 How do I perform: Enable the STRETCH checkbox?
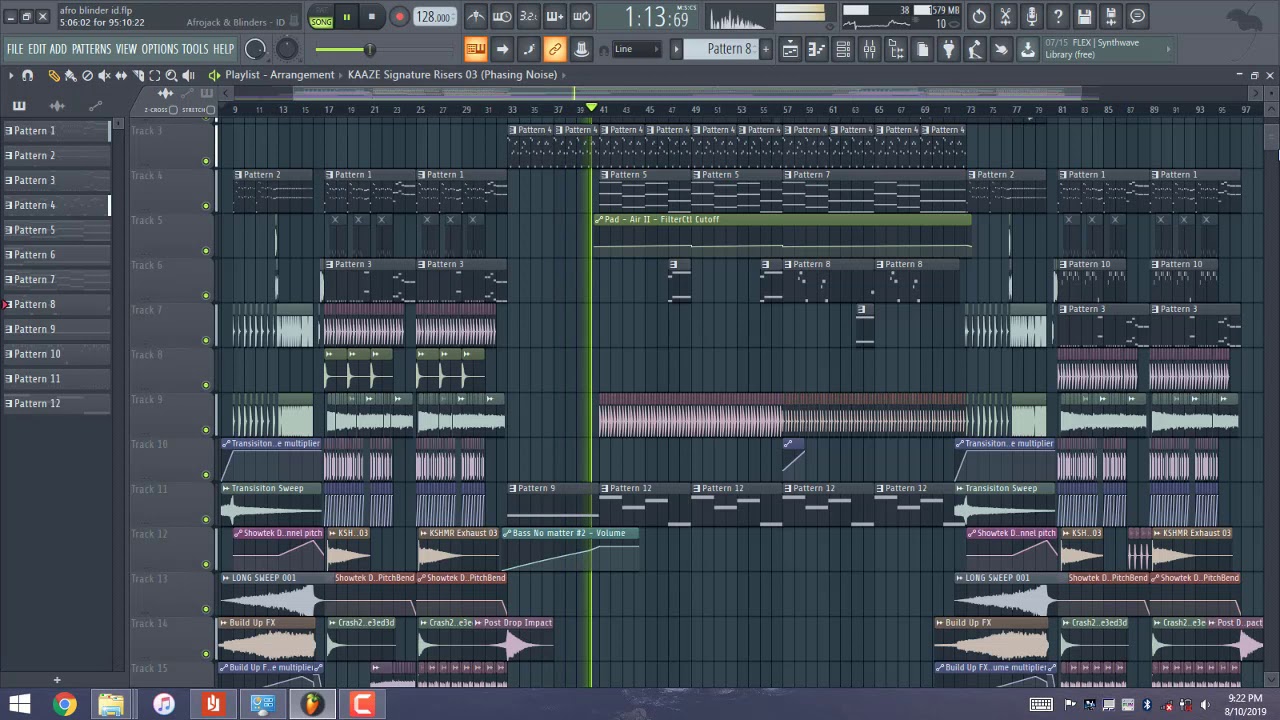[210, 110]
